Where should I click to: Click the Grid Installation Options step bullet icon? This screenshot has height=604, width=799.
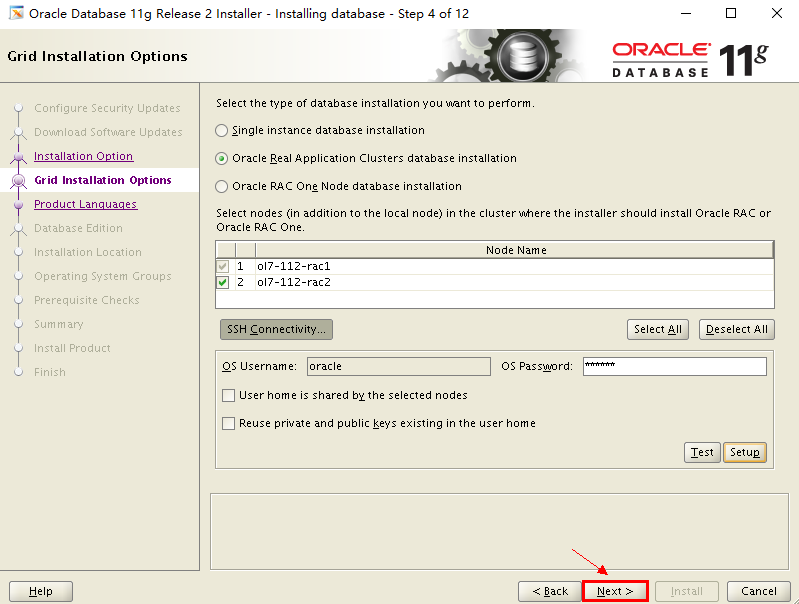[18, 180]
